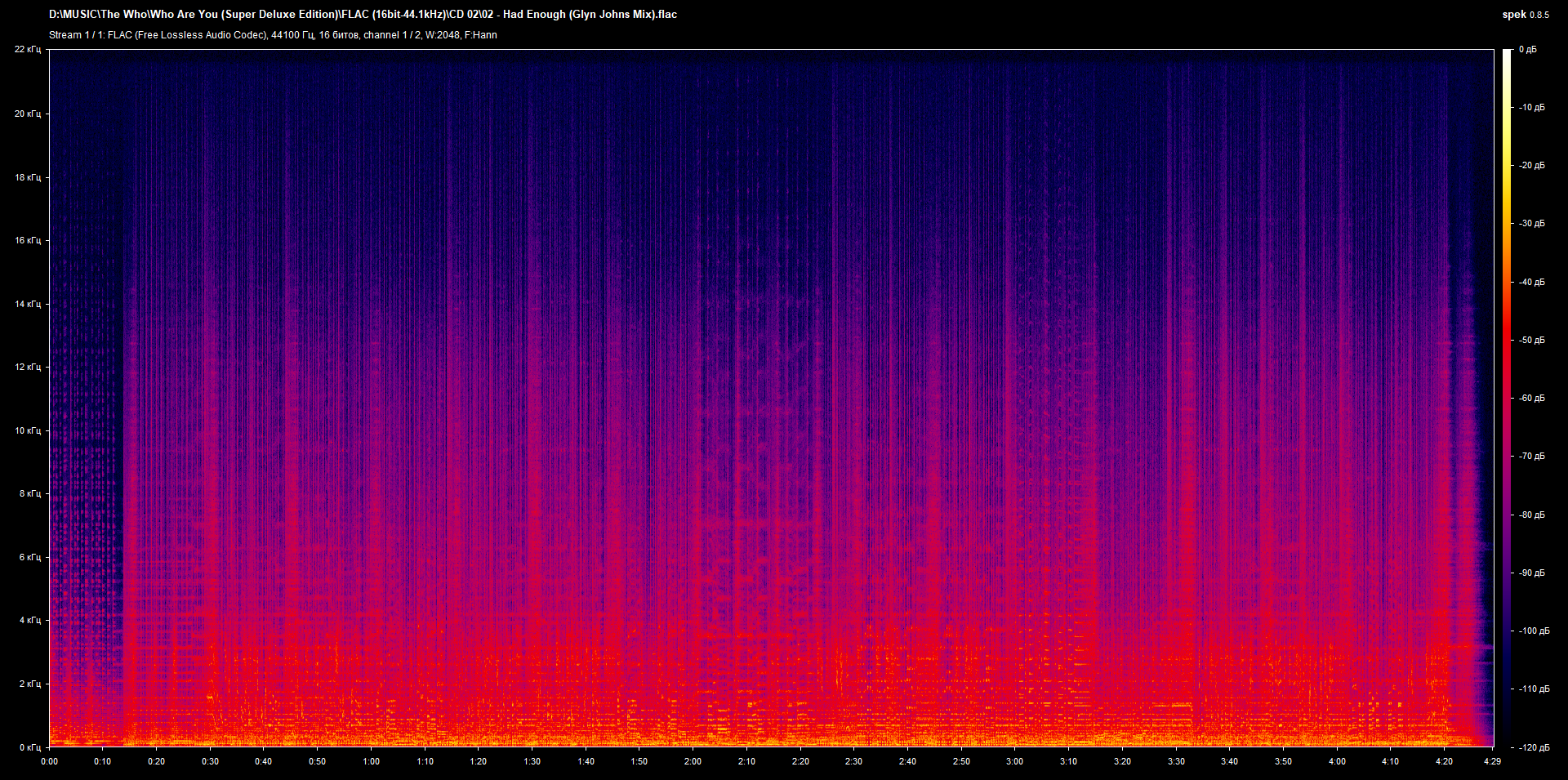Screen dimensions: 1568x780
Task: Pick the 3:10 time axis label
Action: 1068,761
